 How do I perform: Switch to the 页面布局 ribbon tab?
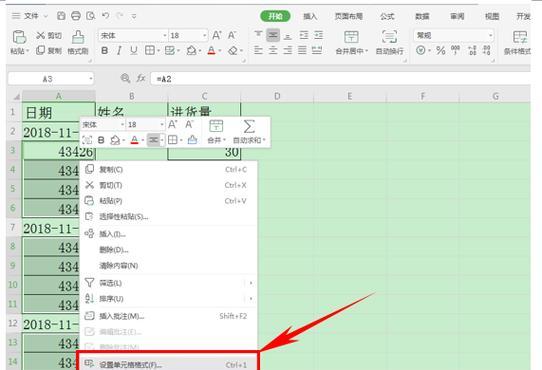[x=348, y=16]
